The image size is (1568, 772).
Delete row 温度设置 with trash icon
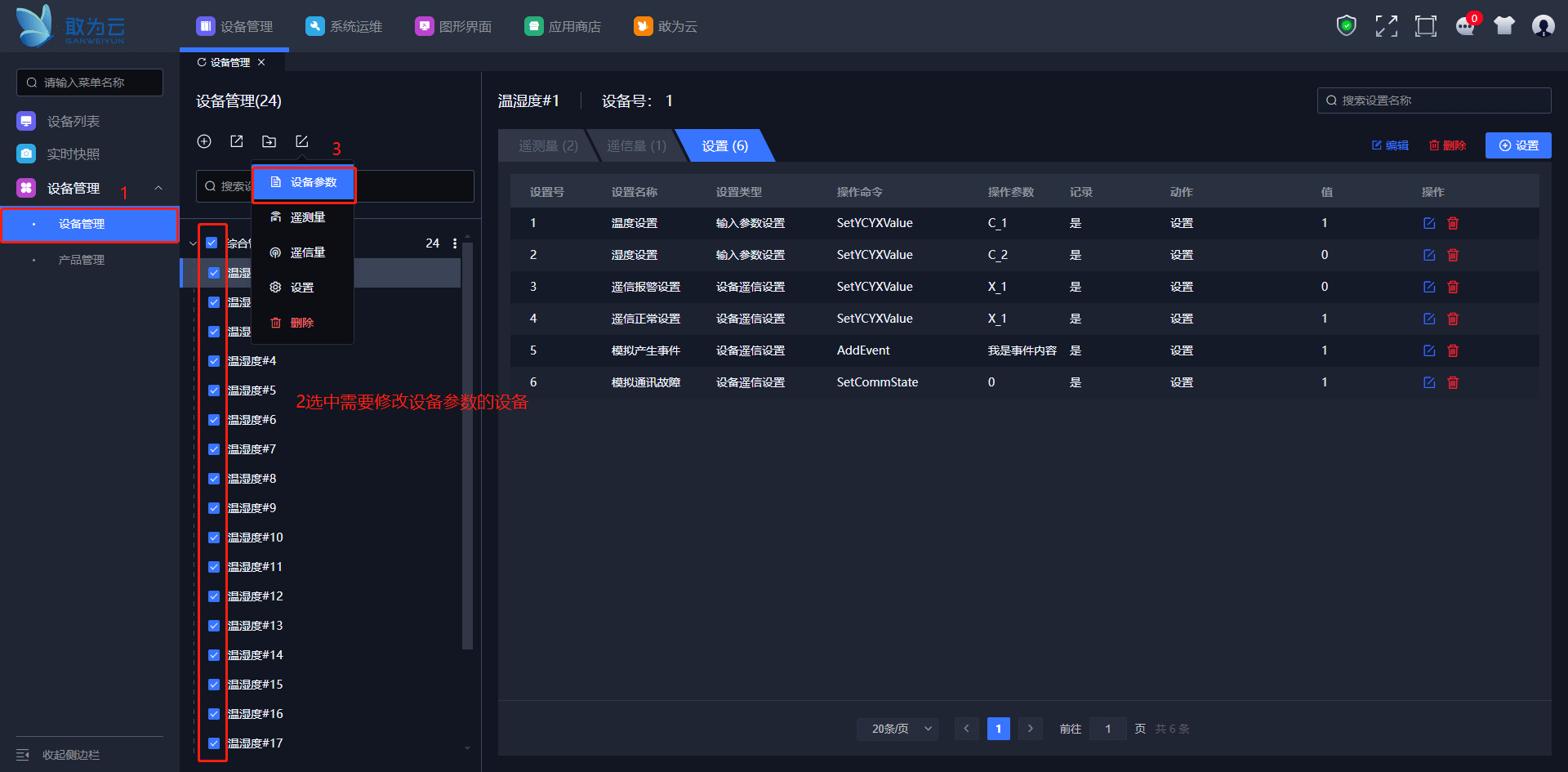(x=1453, y=223)
